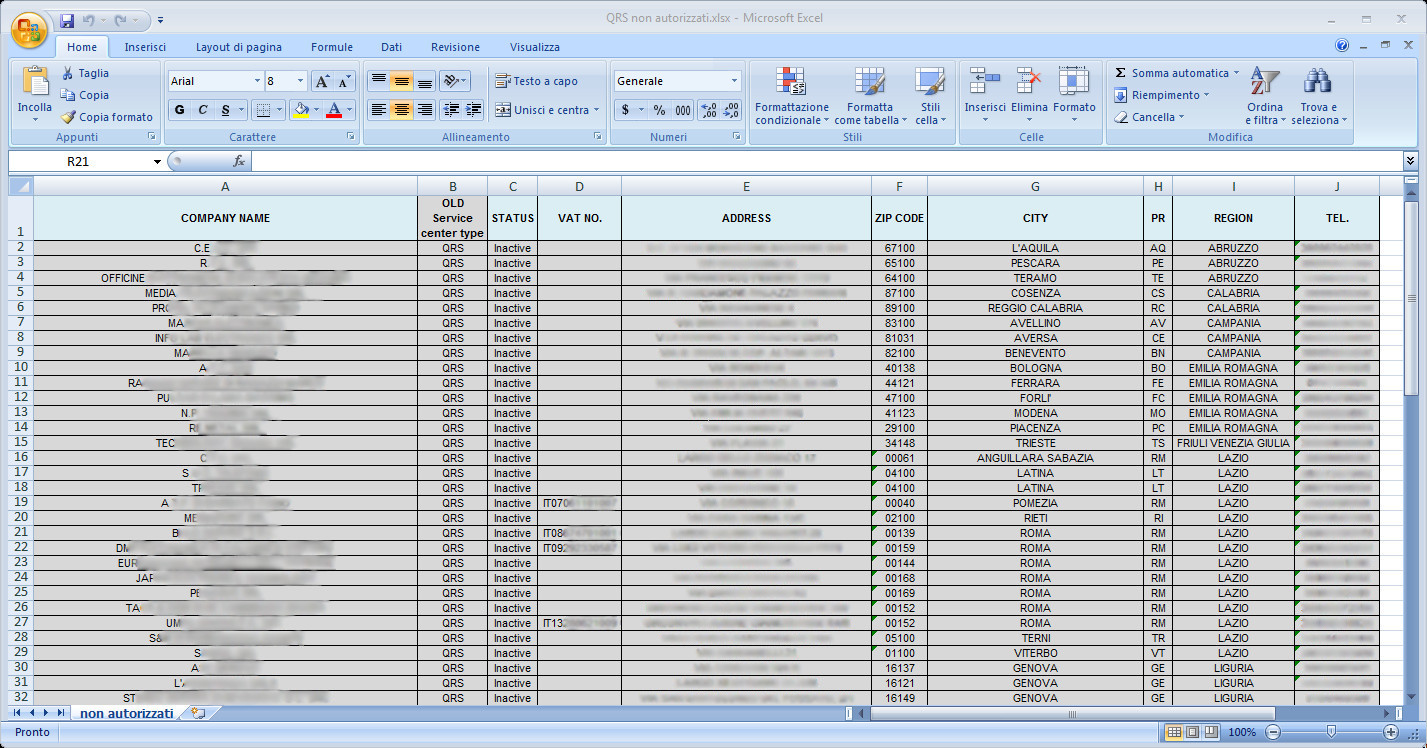Click increase decimal icon

pos(708,110)
